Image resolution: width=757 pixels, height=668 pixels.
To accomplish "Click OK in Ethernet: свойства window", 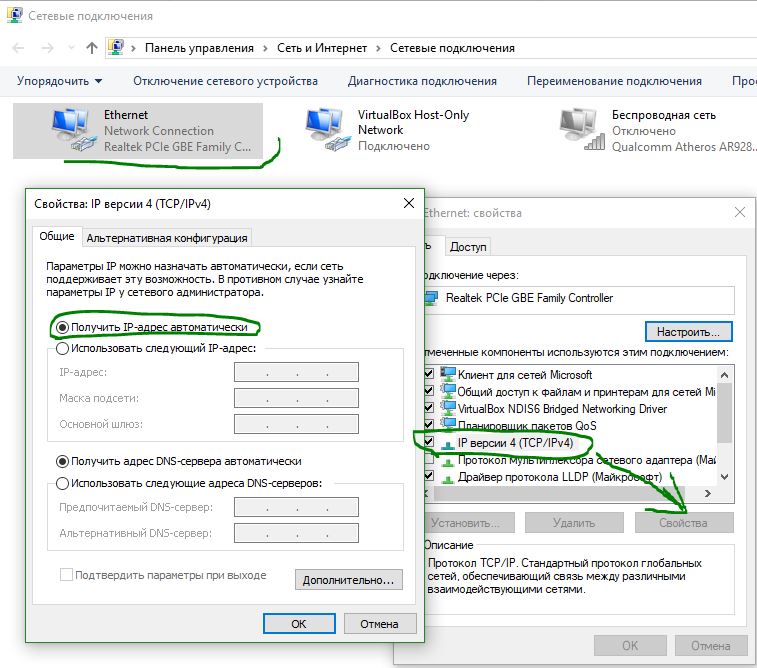I will (630, 645).
